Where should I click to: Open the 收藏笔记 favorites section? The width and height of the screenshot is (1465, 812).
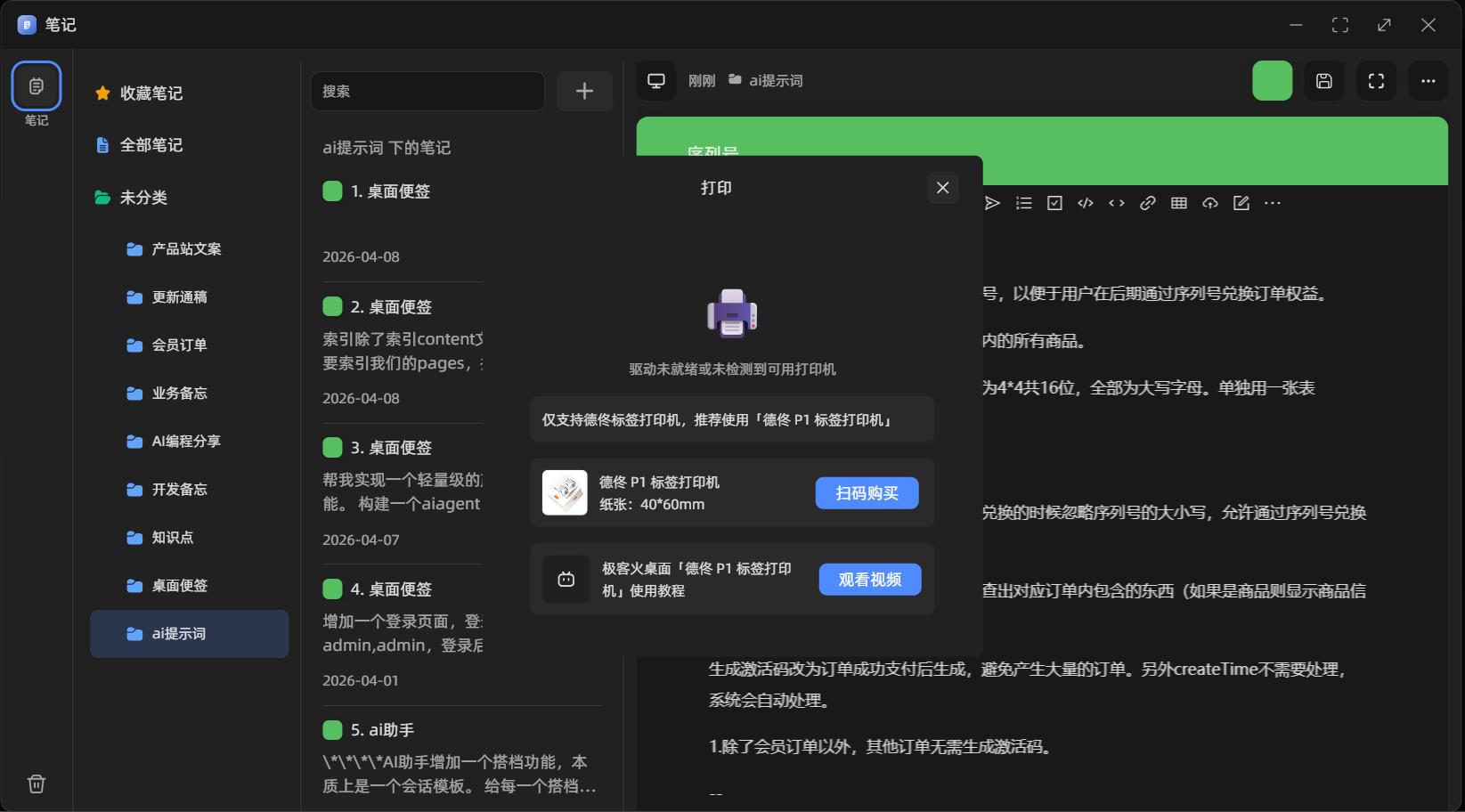150,93
